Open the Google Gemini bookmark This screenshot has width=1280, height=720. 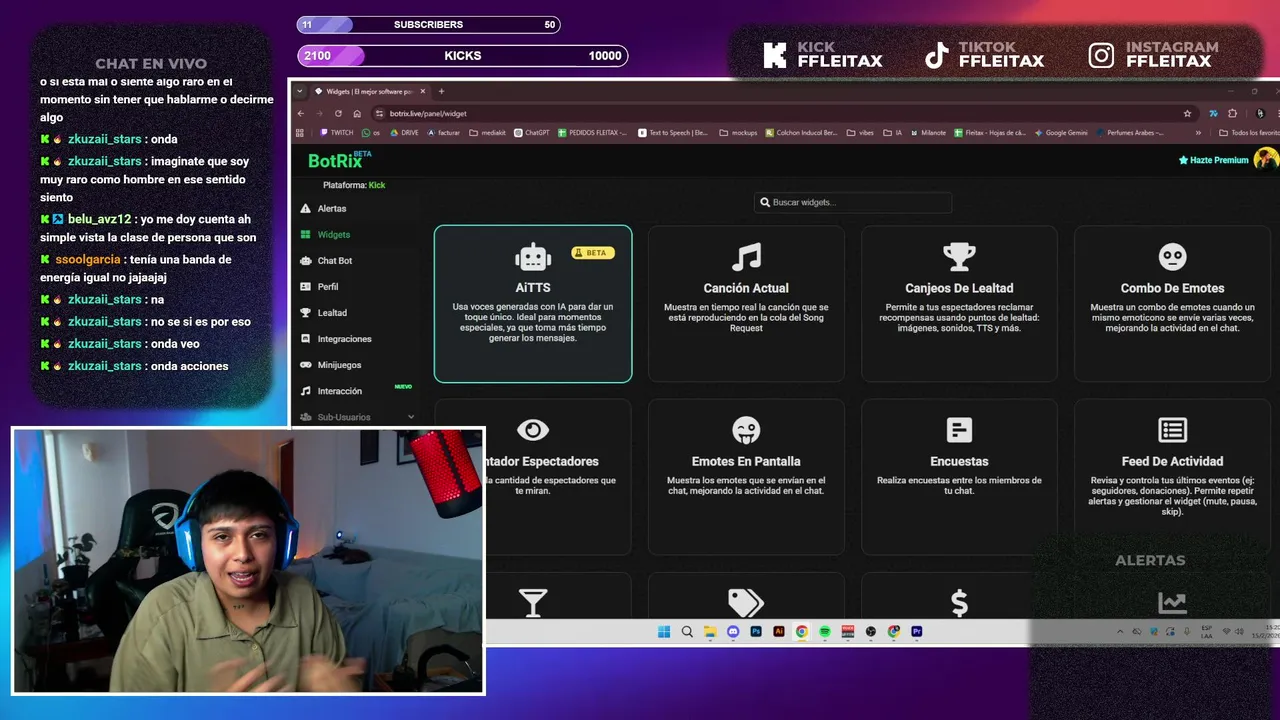pos(1060,132)
